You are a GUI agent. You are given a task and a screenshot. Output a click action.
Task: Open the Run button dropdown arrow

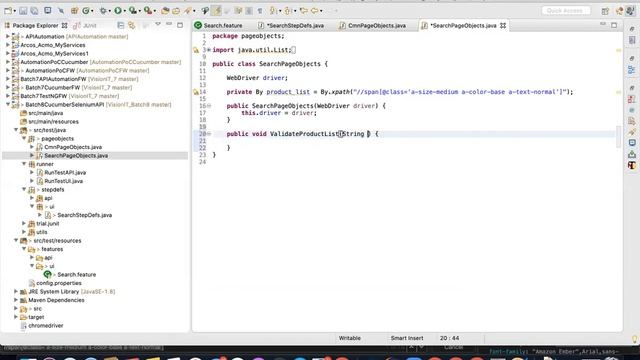[x=124, y=11]
